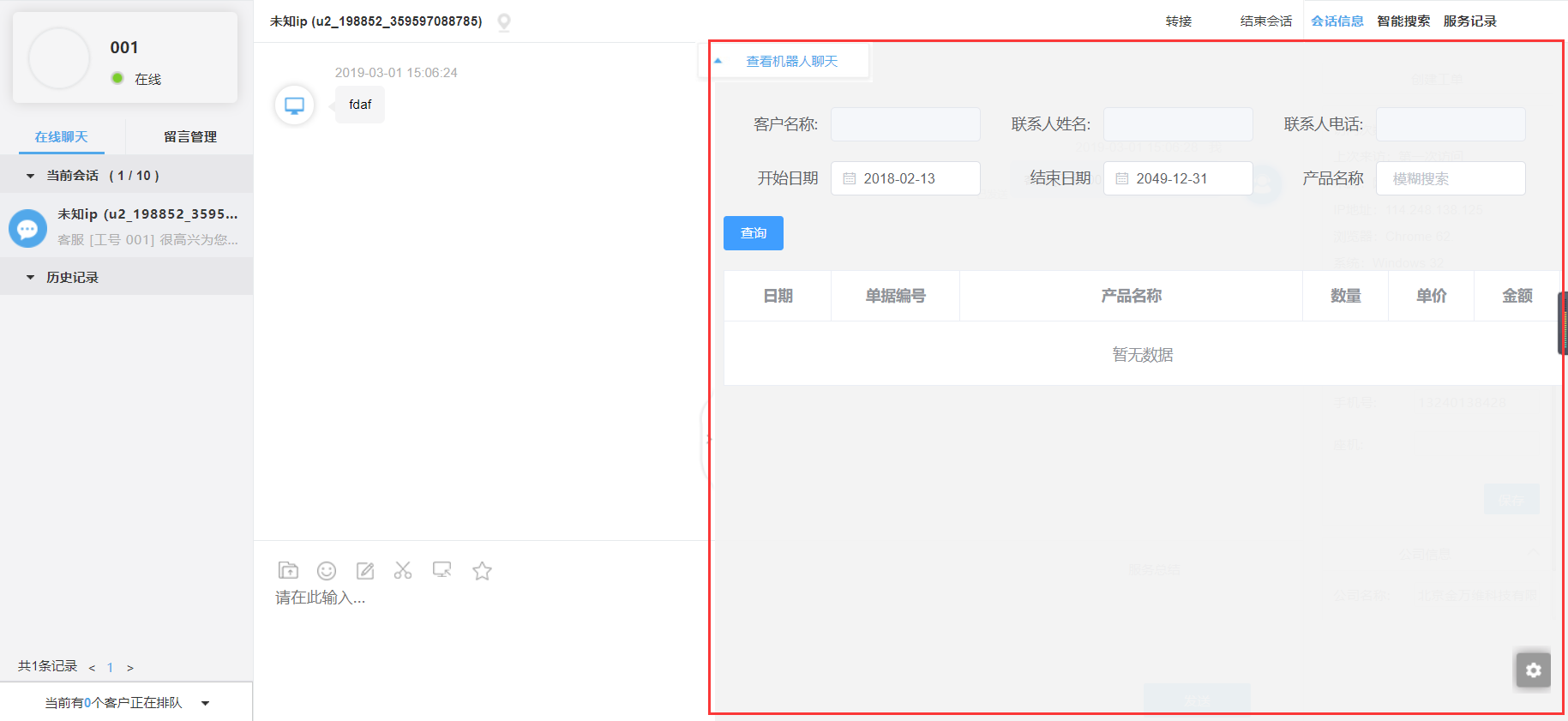Click the 转接 transfer button
The width and height of the screenshot is (1568, 721).
[1179, 21]
